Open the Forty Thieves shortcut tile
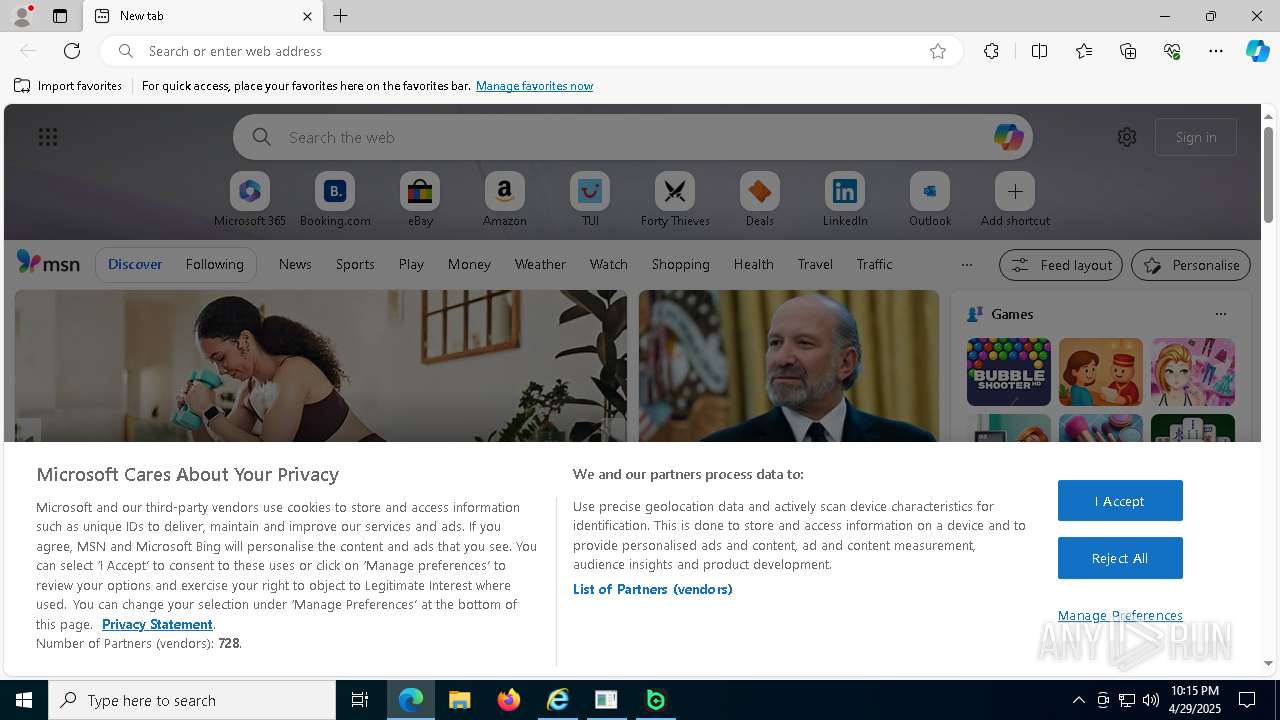 tap(675, 199)
